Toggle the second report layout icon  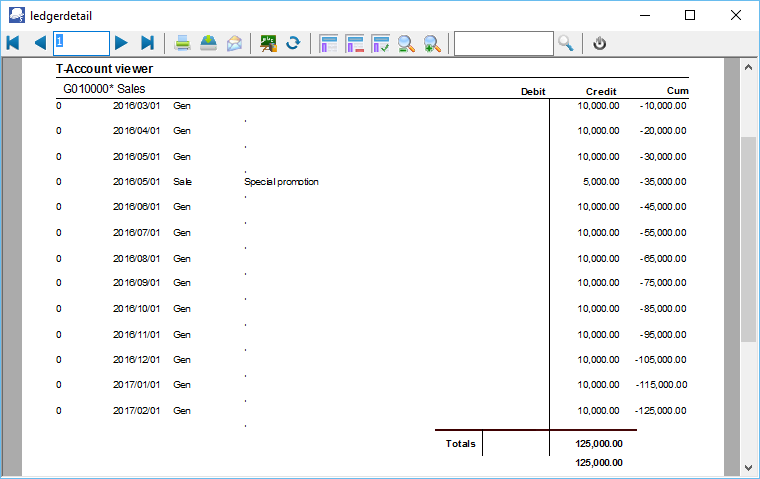[354, 43]
